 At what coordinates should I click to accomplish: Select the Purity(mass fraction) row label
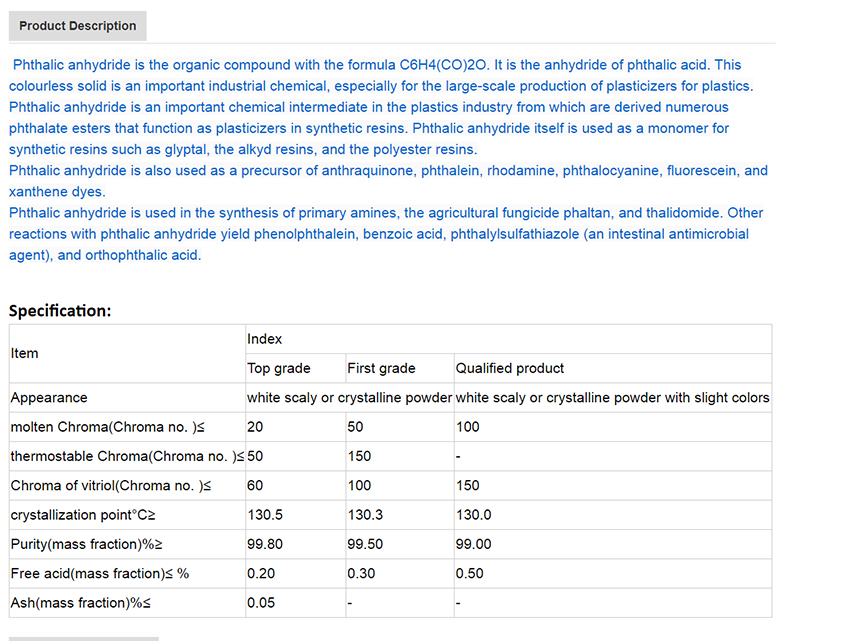[x=87, y=544]
